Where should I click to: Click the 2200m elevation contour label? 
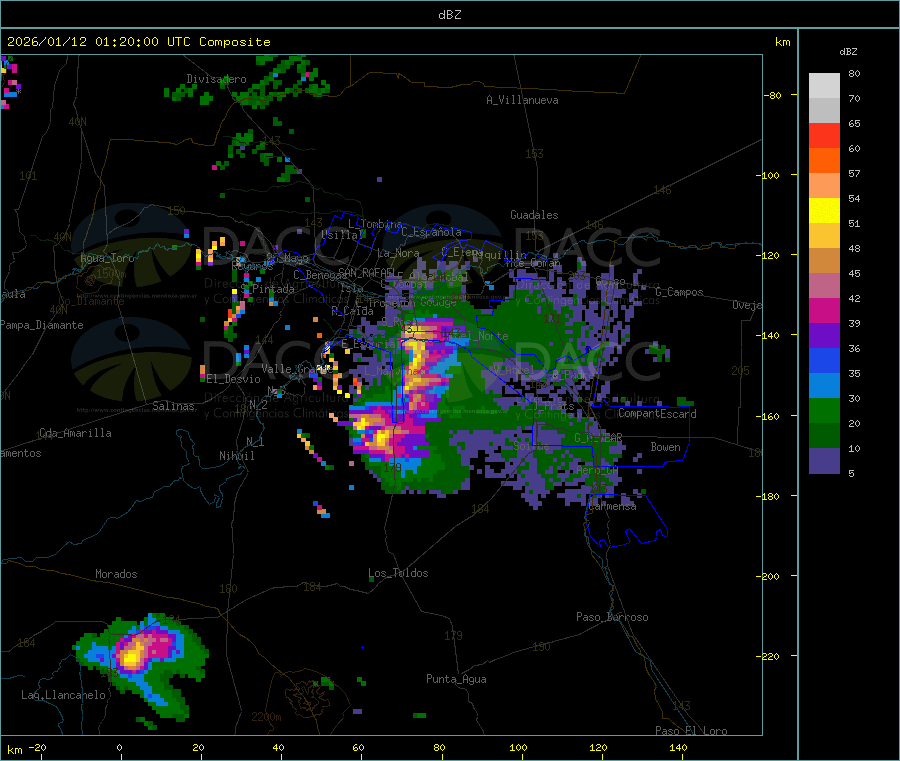pos(266,717)
